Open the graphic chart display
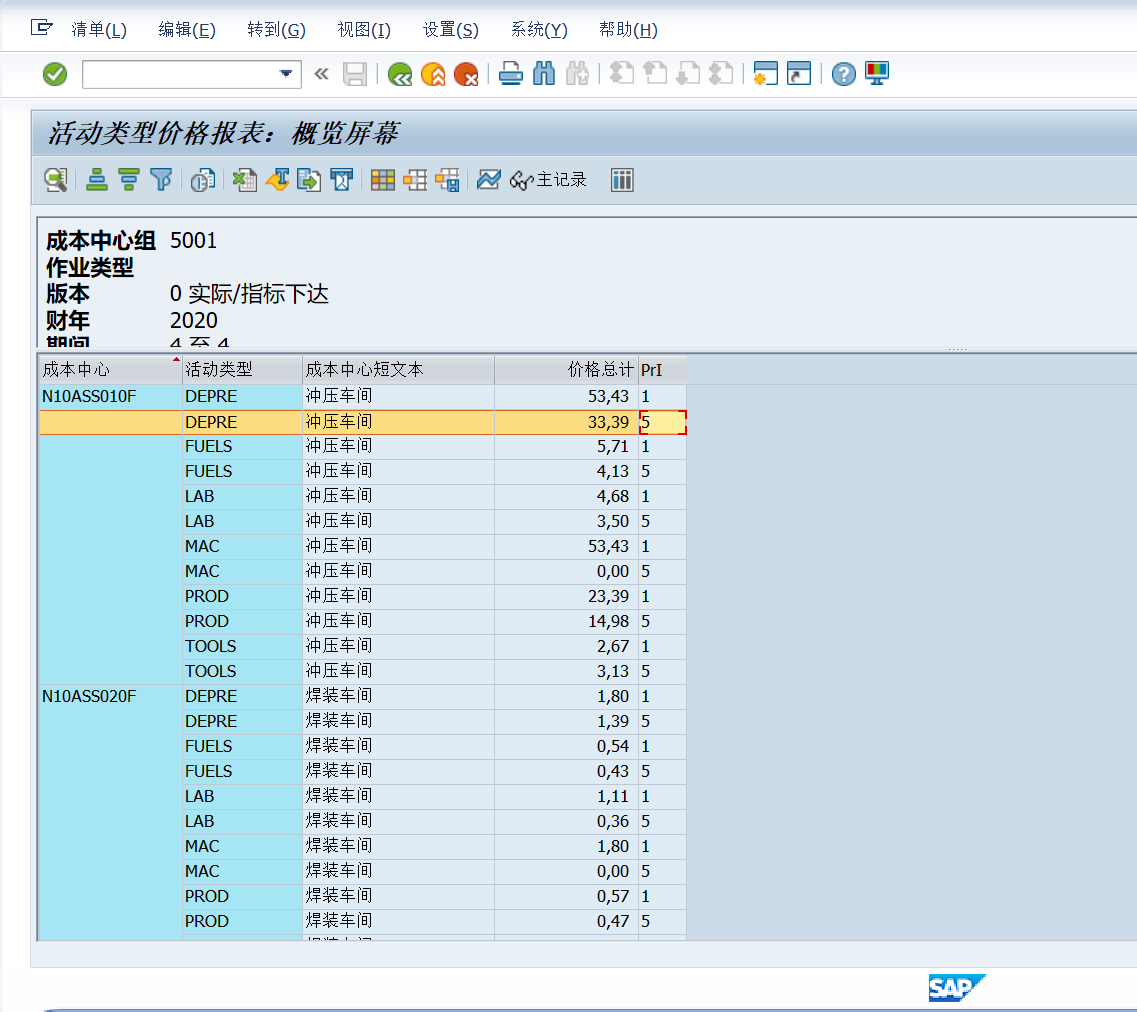This screenshot has width=1137, height=1012. pos(488,180)
